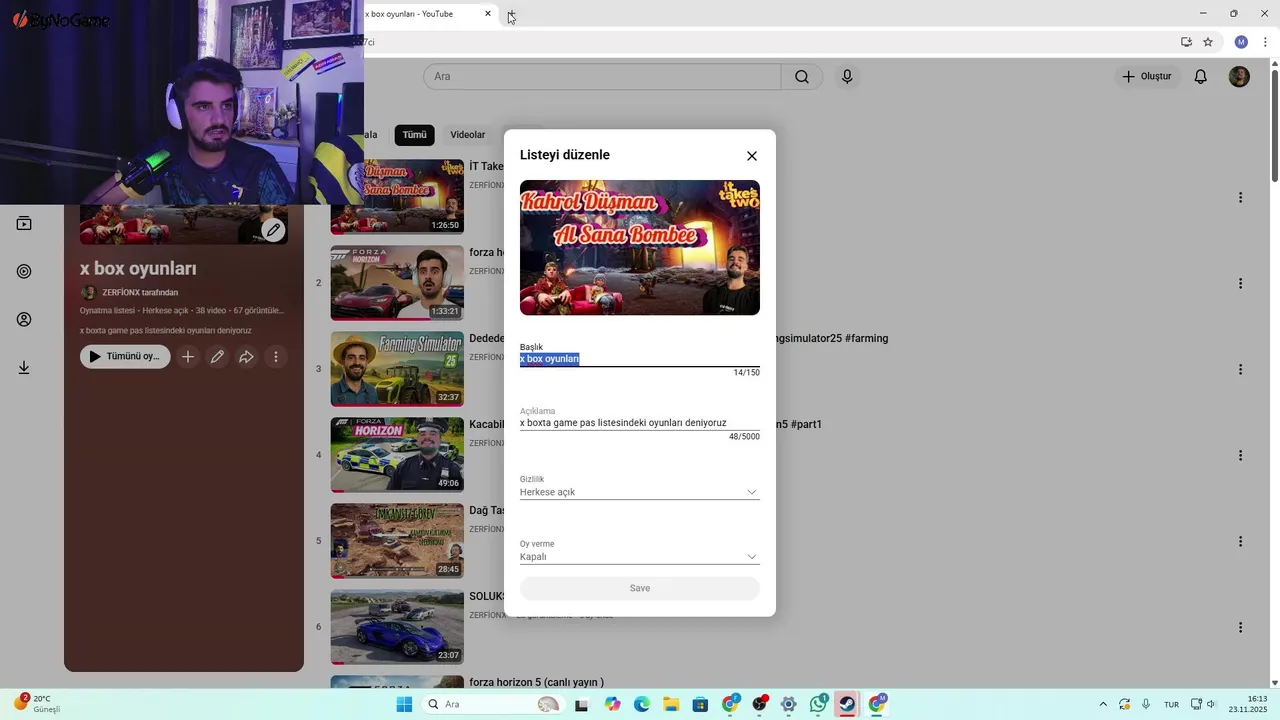Open 'forza horizon 5 (canlı yayın)' title
This screenshot has width=1280, height=720.
pos(536,682)
